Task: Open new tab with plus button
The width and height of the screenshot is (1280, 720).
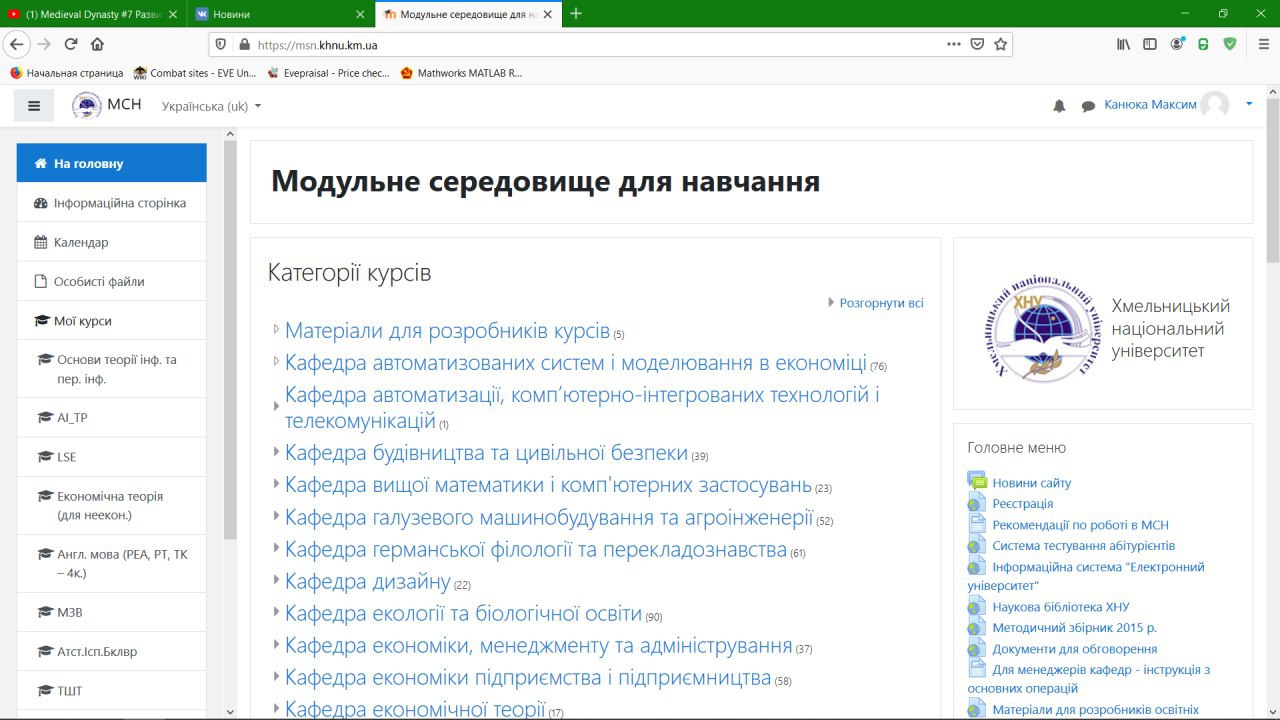Action: click(575, 14)
